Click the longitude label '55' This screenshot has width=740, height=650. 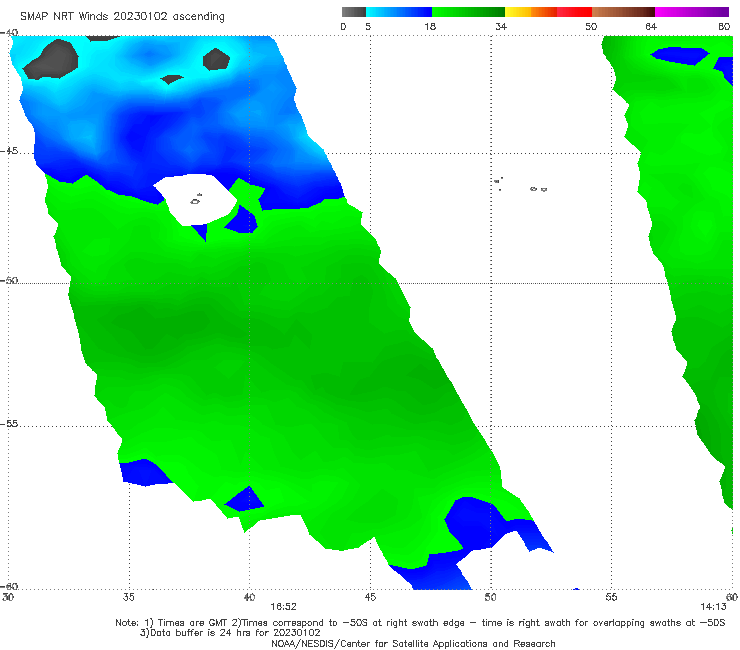(611, 597)
